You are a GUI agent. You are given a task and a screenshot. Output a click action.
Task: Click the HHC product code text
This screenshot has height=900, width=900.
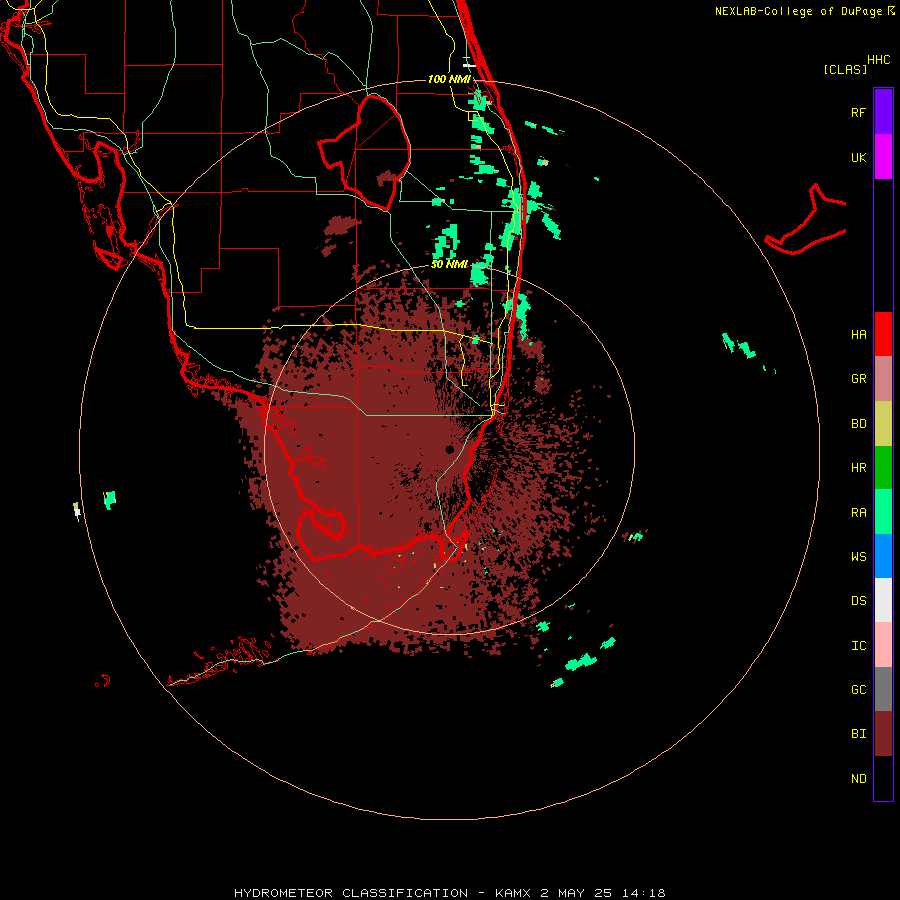pyautogui.click(x=878, y=60)
